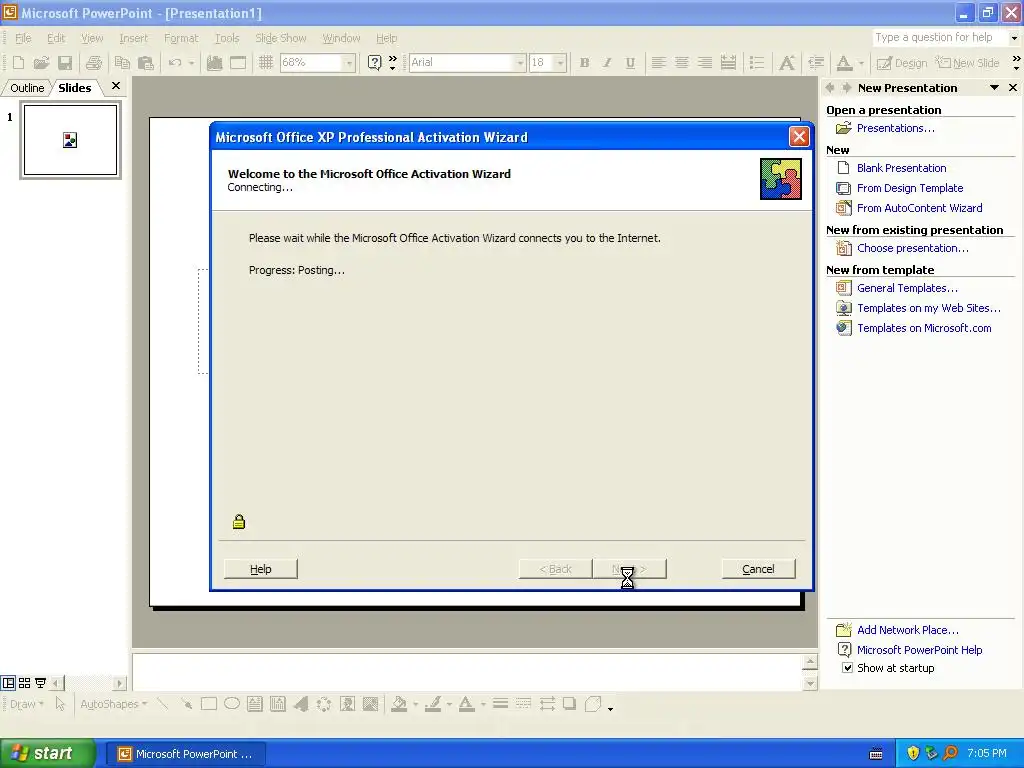
Task: Click the Type a question for help box
Action: tap(940, 37)
